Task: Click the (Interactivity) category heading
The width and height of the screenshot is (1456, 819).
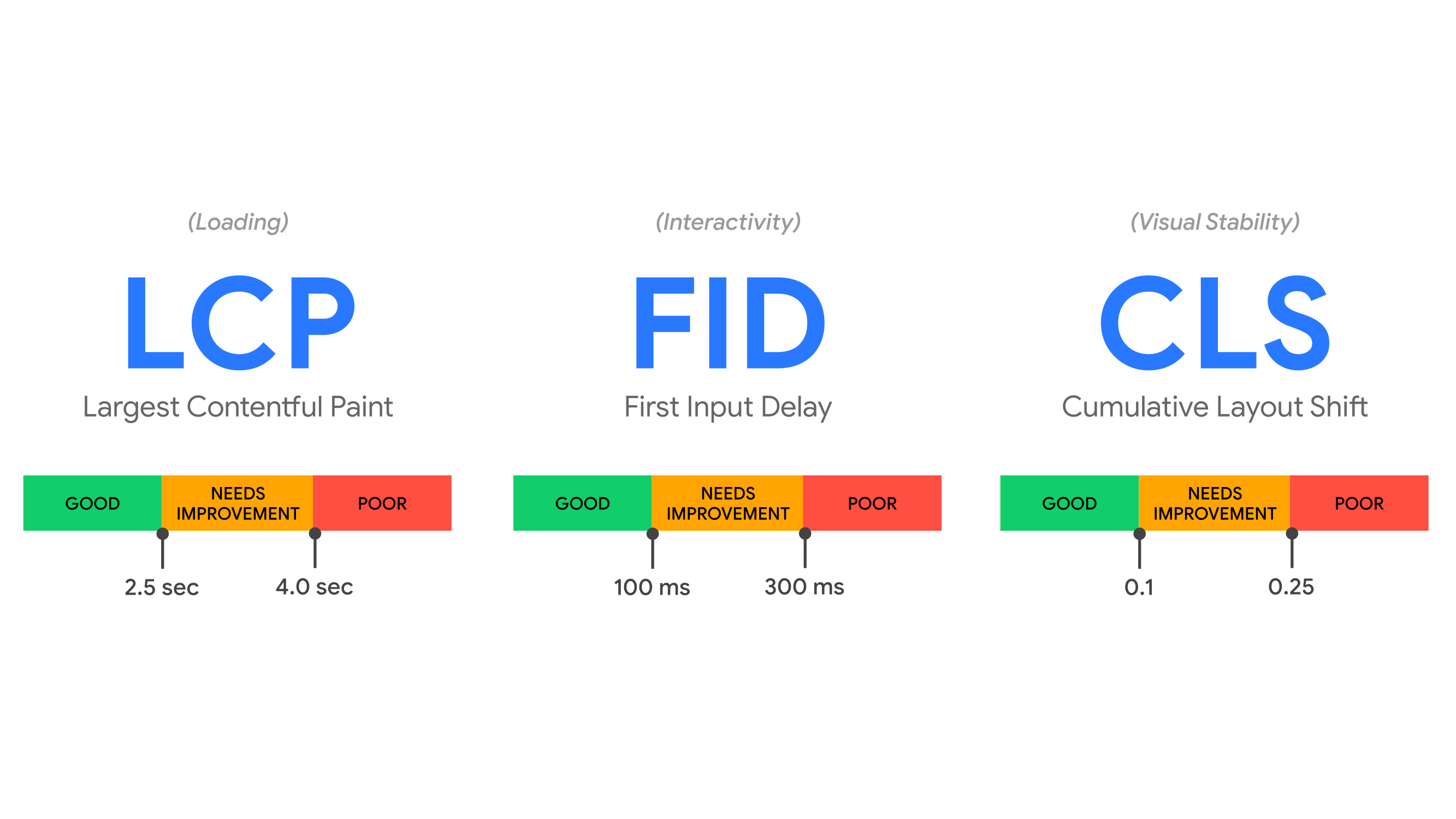Action: pos(728,222)
